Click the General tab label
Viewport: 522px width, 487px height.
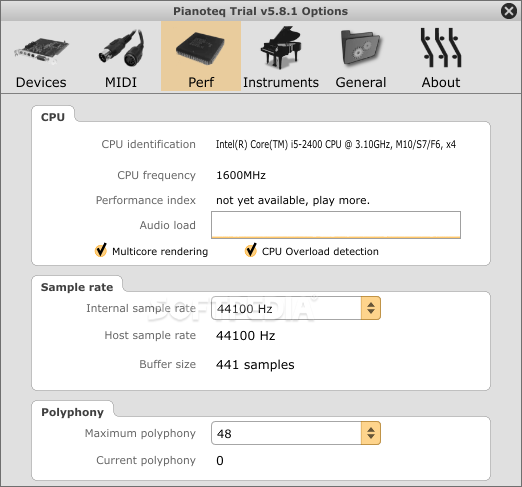361,82
